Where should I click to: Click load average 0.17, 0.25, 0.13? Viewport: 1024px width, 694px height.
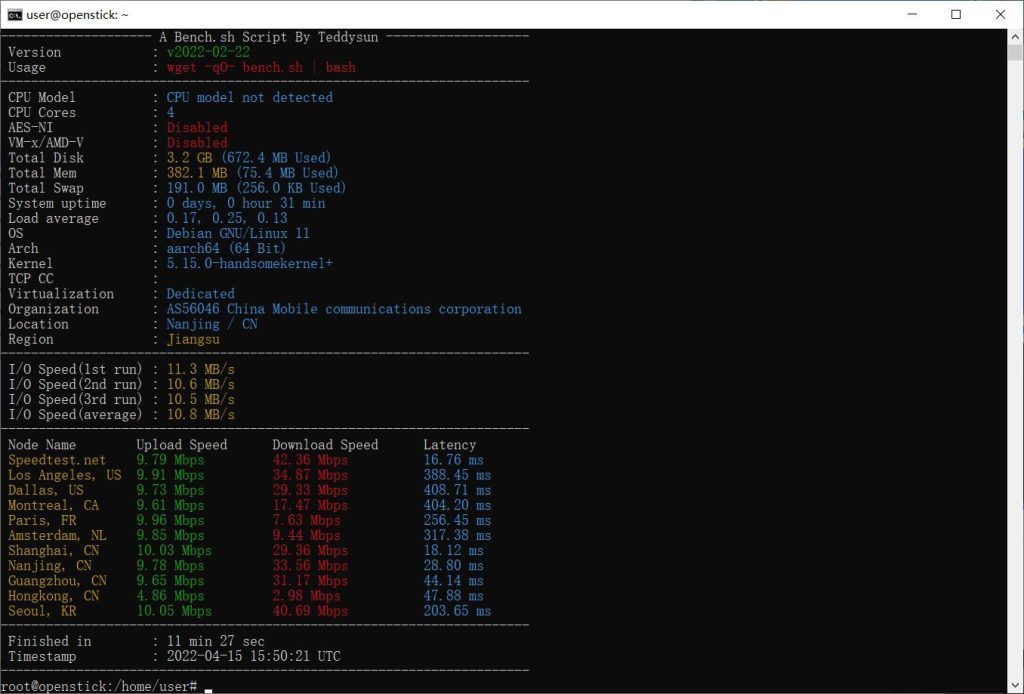coord(227,218)
